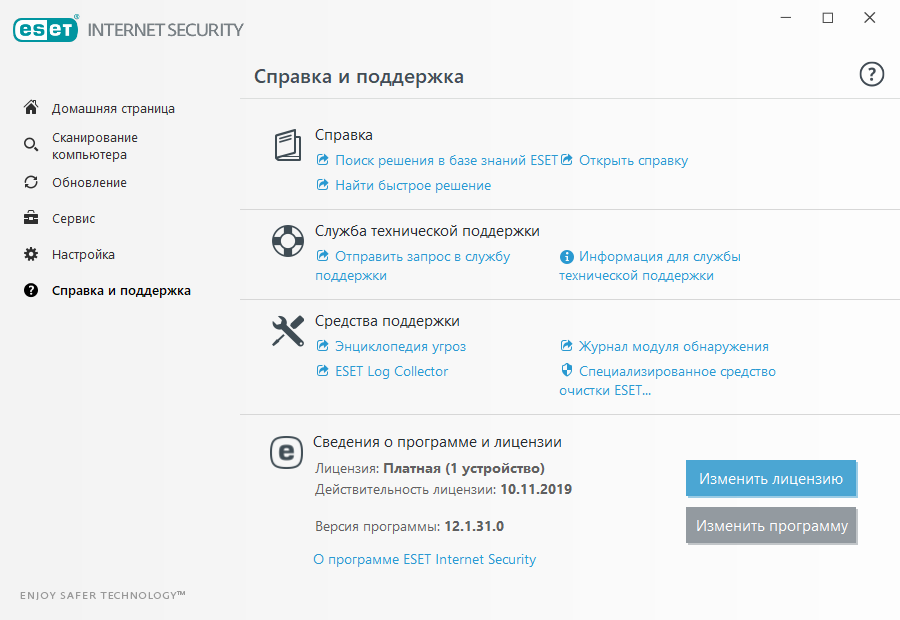Image resolution: width=900 pixels, height=620 pixels.
Task: Click external-link icon before Поиск решения в базе
Action: [x=323, y=160]
